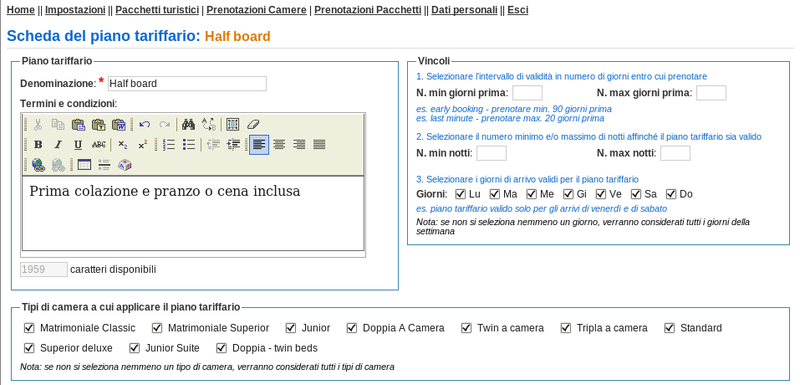Screen dimensions: 800x385
Task: Click the N. min notti field
Action: pyautogui.click(x=491, y=153)
